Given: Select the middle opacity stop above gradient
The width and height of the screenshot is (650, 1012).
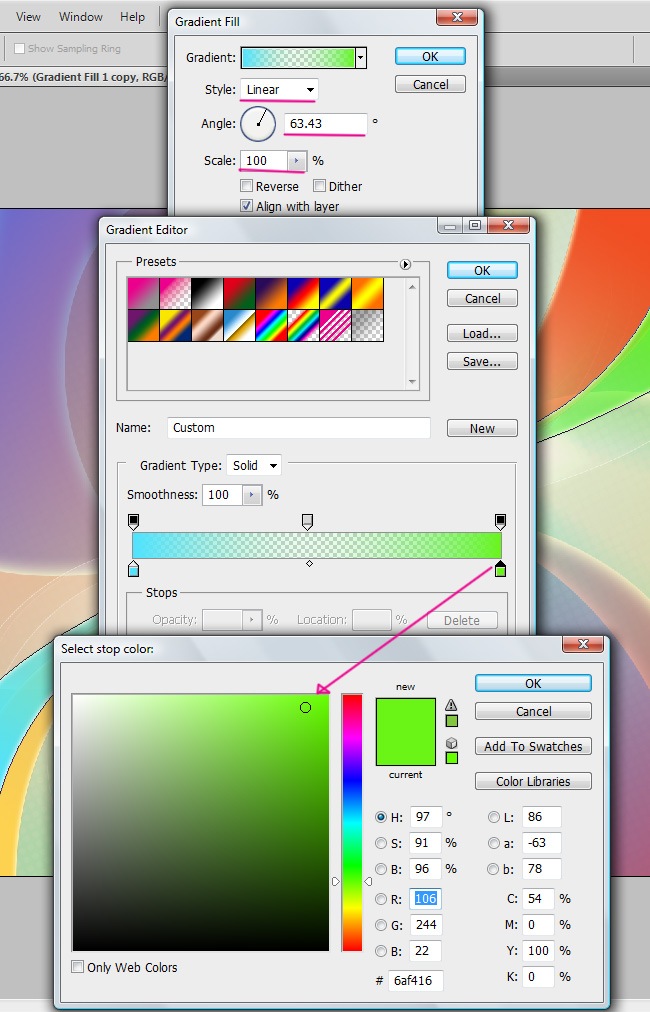Looking at the screenshot, I should (308, 521).
